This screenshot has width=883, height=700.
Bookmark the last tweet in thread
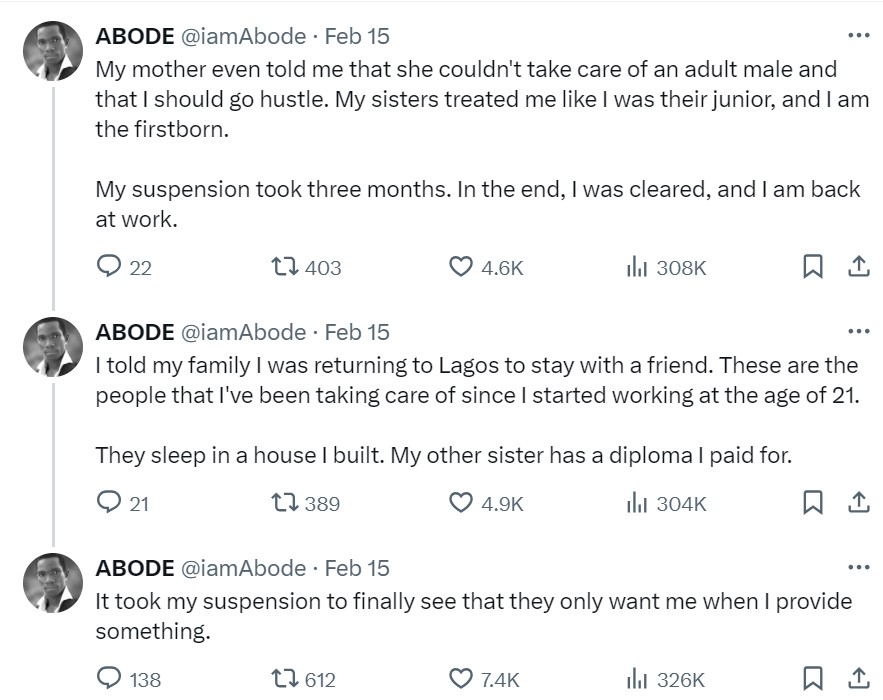pos(814,679)
